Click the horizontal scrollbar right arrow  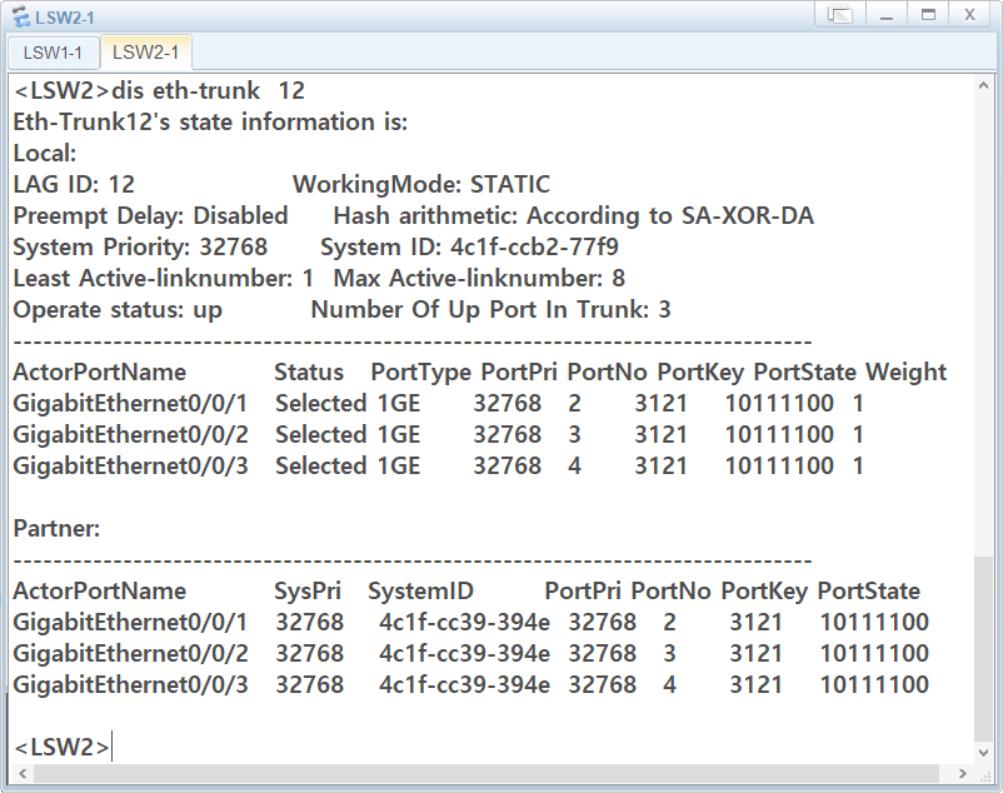(x=963, y=774)
